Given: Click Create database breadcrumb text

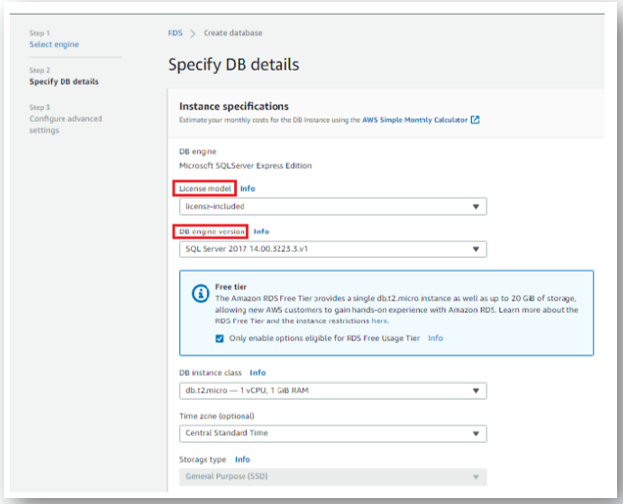Looking at the screenshot, I should pos(233,33).
